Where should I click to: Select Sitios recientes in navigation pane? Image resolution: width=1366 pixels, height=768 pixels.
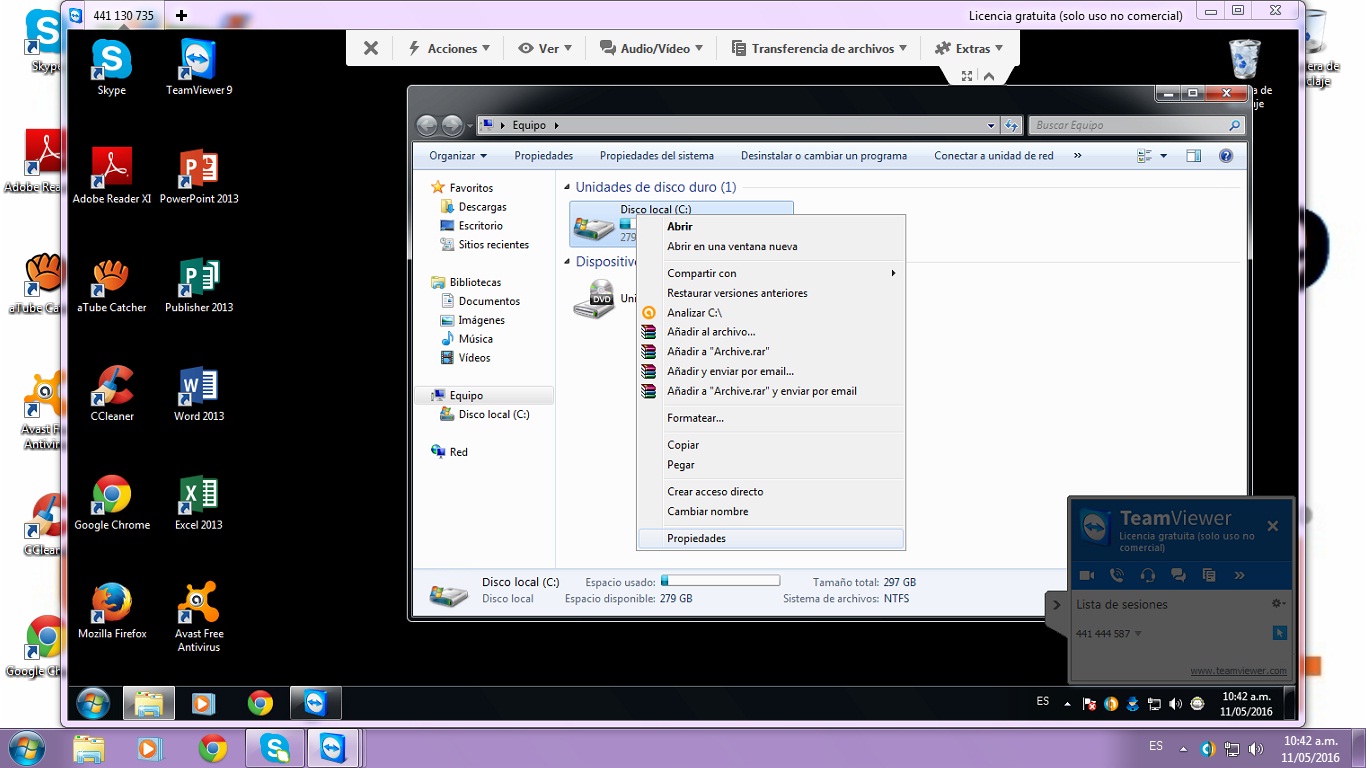pos(493,245)
